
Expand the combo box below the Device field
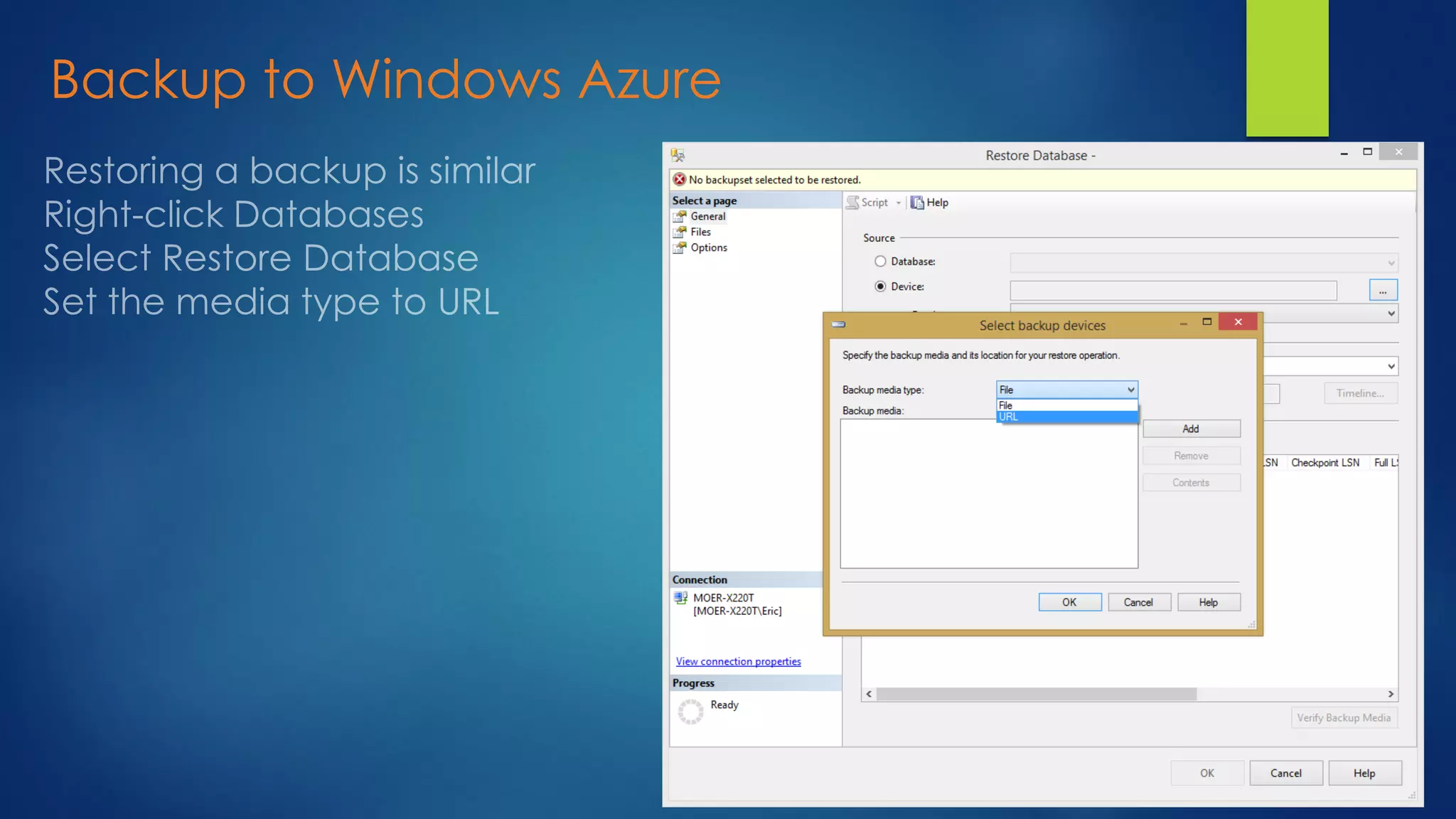point(1391,314)
